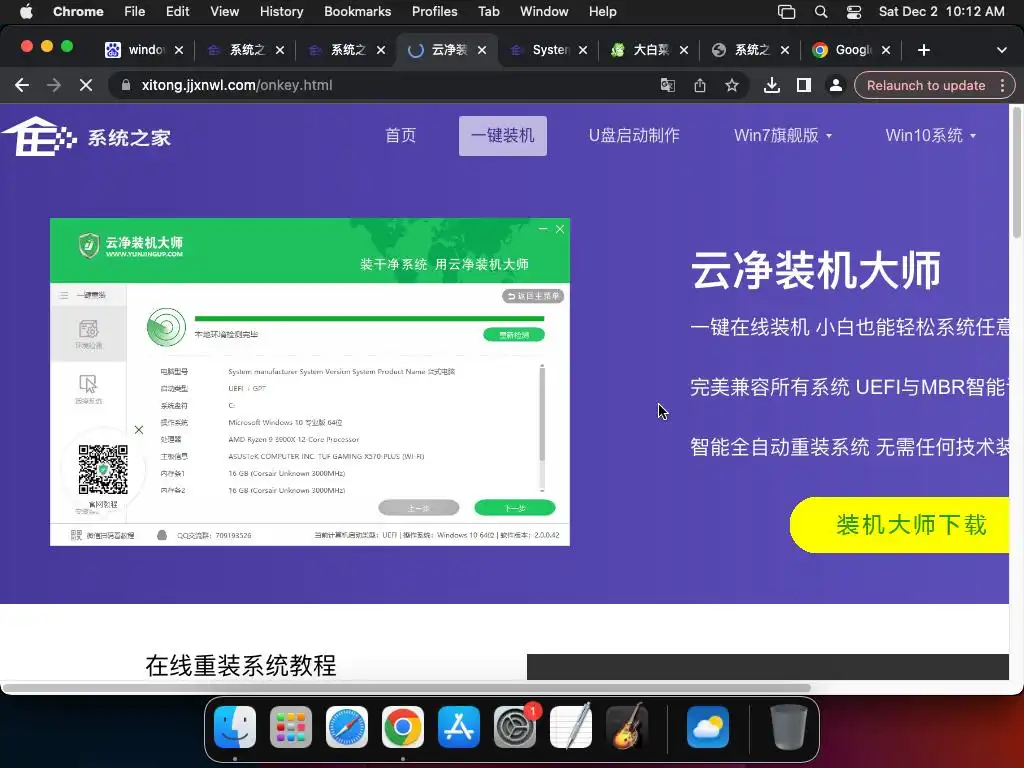
Task: Open Spotlight search in menu bar
Action: click(821, 12)
